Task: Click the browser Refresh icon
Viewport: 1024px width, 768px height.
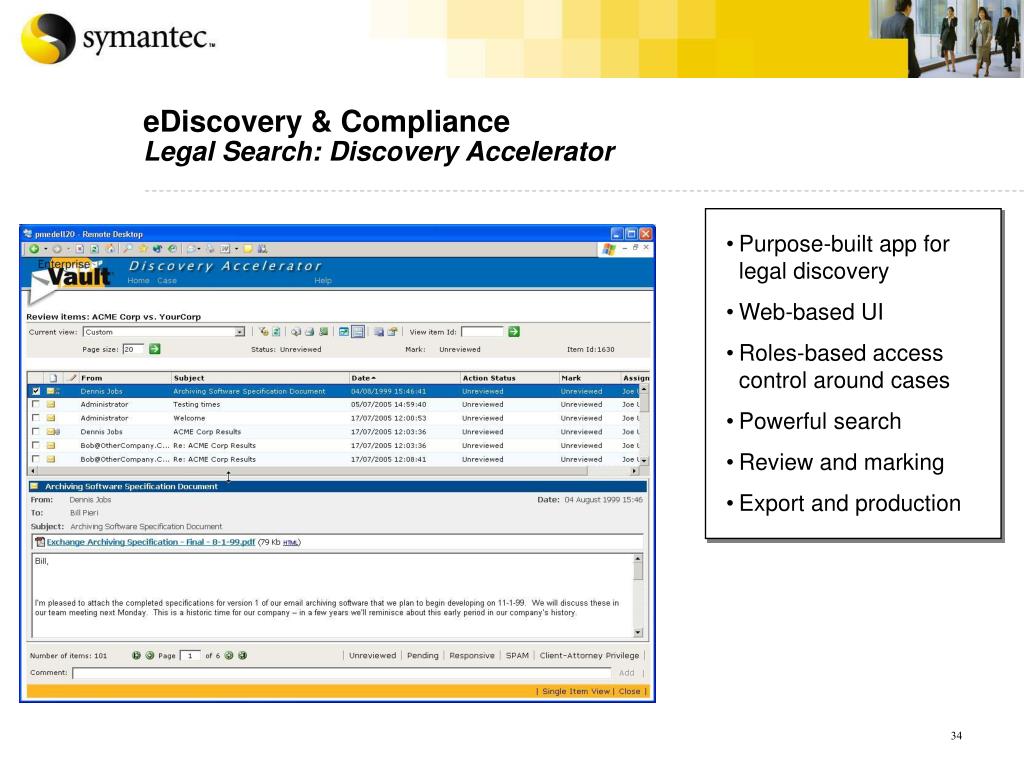Action: pos(94,249)
